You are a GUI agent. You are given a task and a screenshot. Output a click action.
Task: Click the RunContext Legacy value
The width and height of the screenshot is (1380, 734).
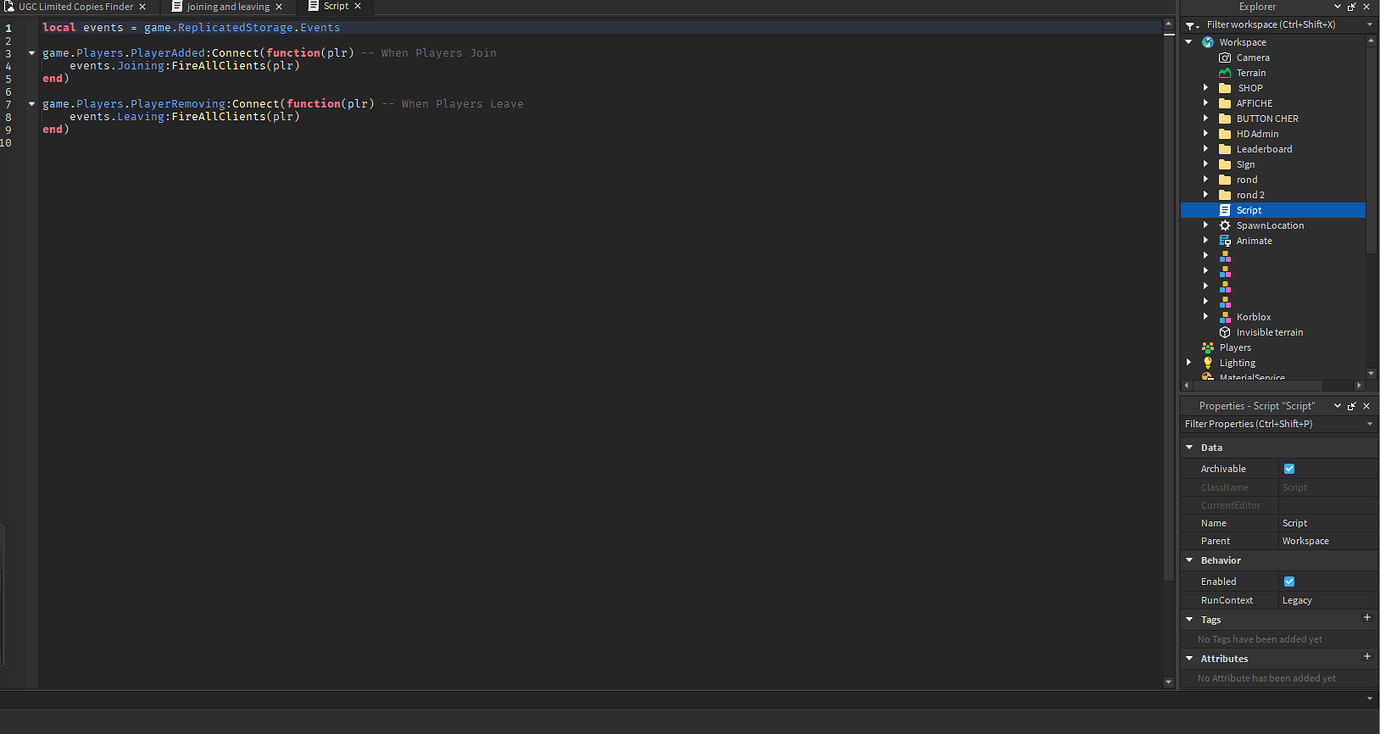coord(1296,600)
